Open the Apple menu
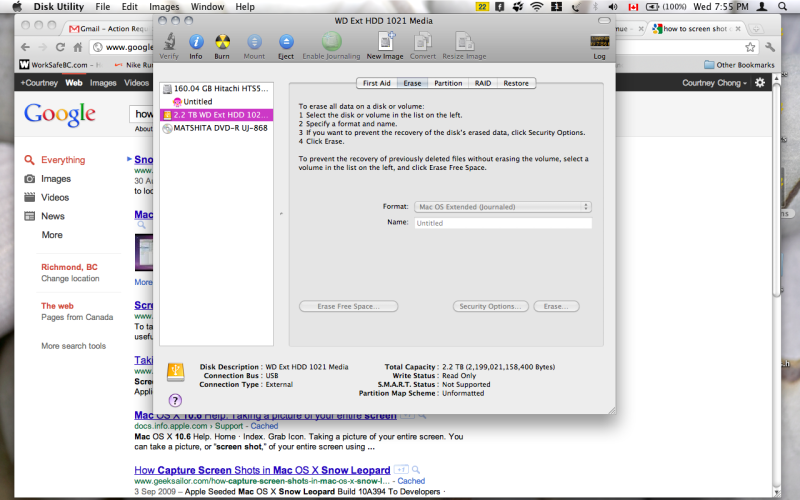 [x=17, y=7]
